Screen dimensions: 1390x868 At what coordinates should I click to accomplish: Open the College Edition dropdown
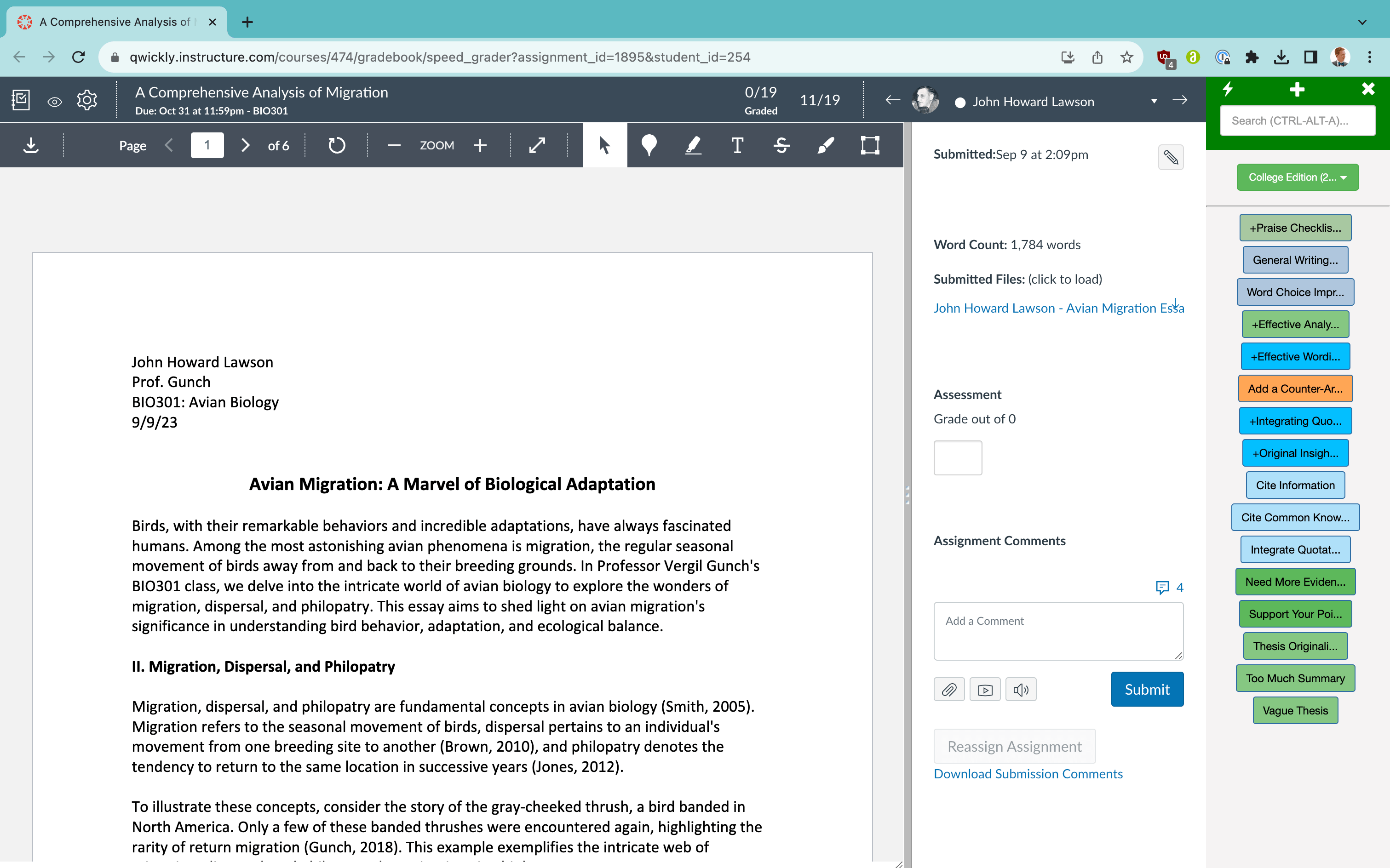[1297, 177]
